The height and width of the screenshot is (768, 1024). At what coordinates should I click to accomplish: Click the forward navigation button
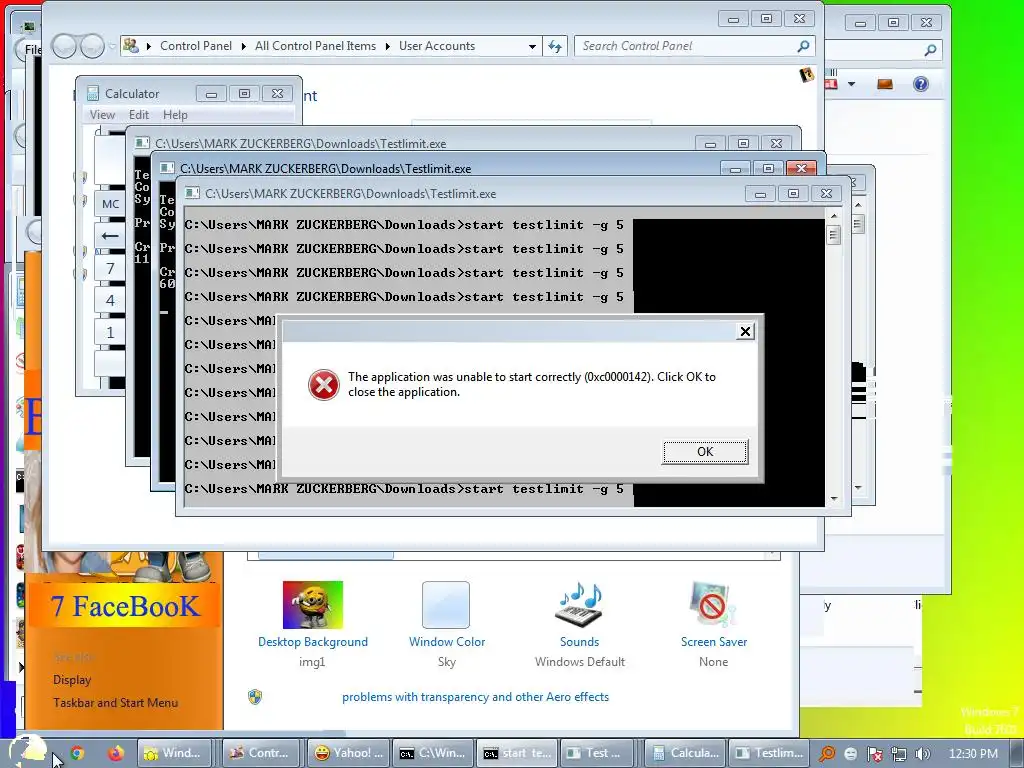[92, 46]
